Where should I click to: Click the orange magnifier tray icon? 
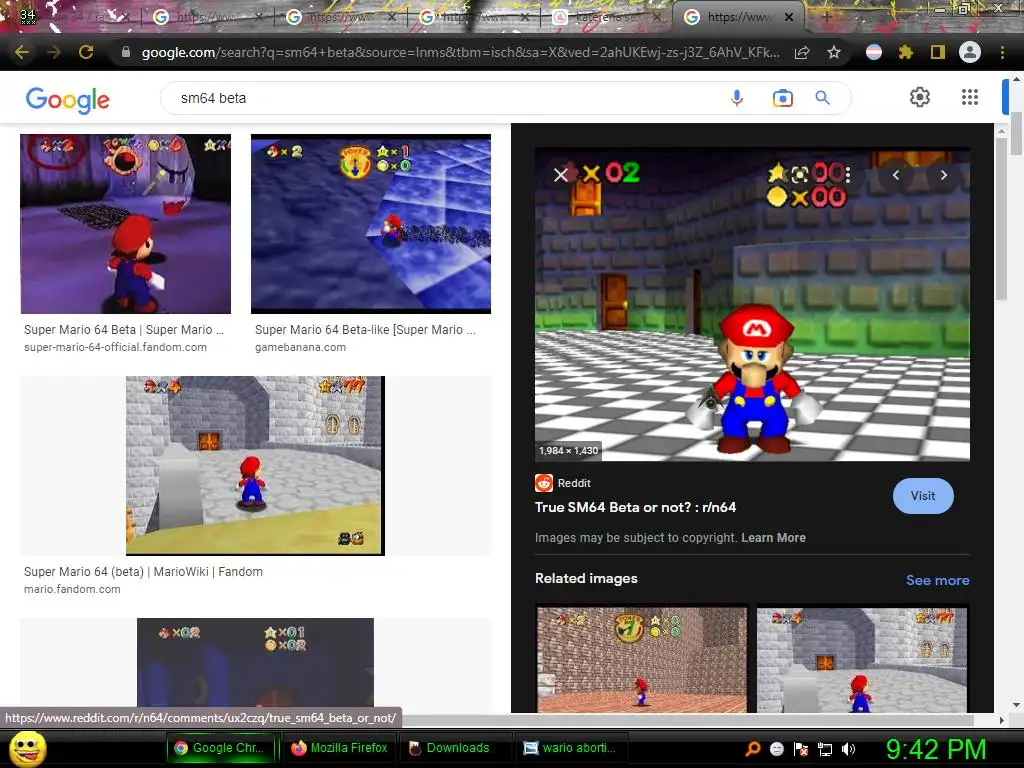pyautogui.click(x=752, y=749)
